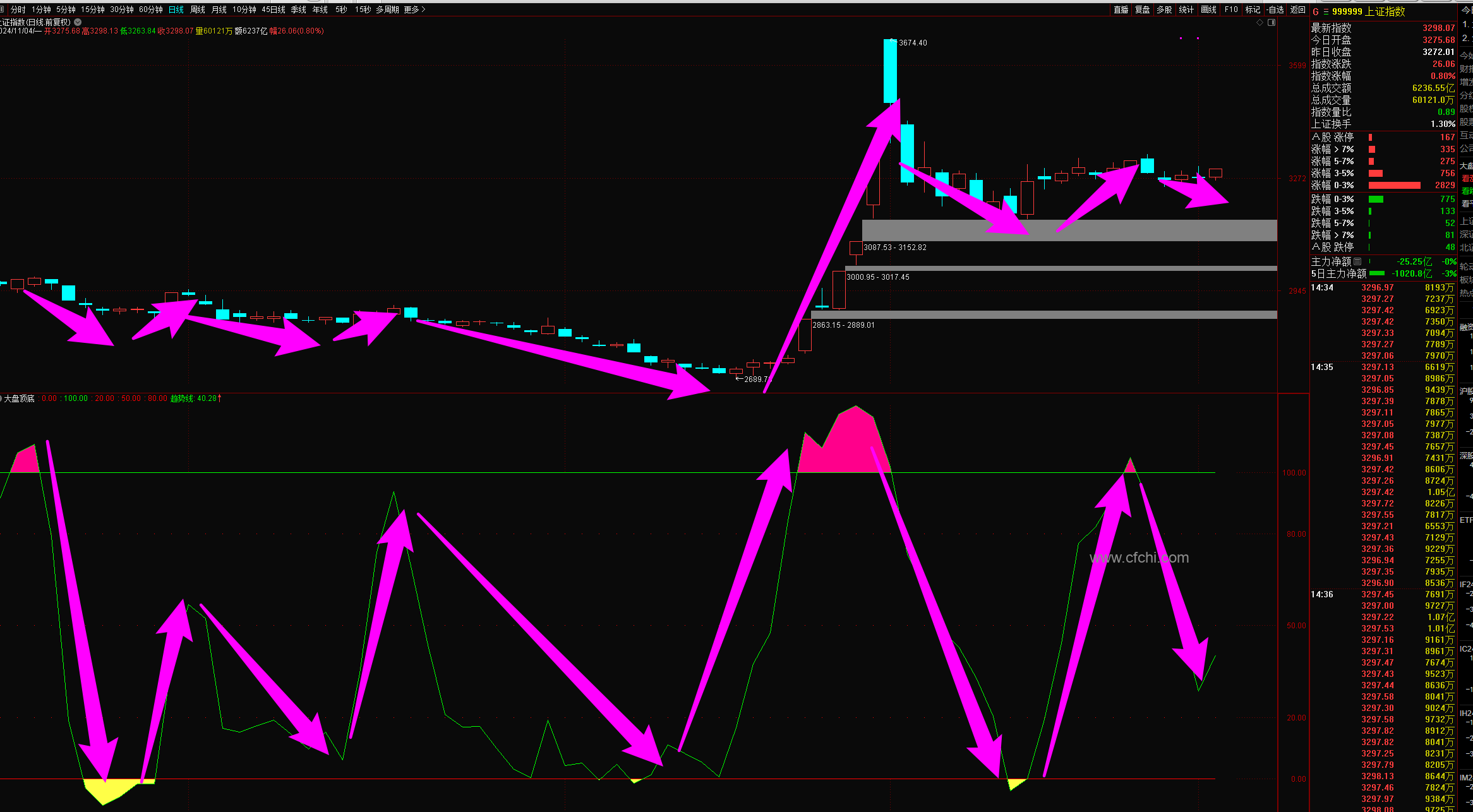Click the 大盘顶底 indicator label
The width and height of the screenshot is (1473, 812).
[19, 398]
